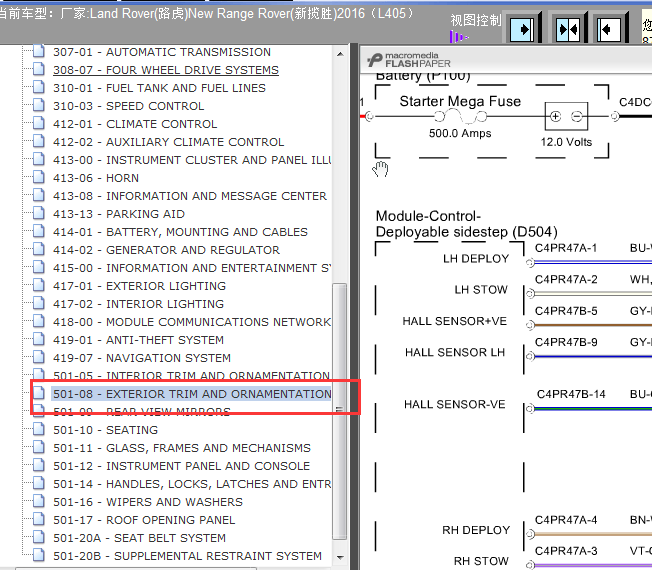Select 418-00 Module Communications Network

tap(192, 322)
